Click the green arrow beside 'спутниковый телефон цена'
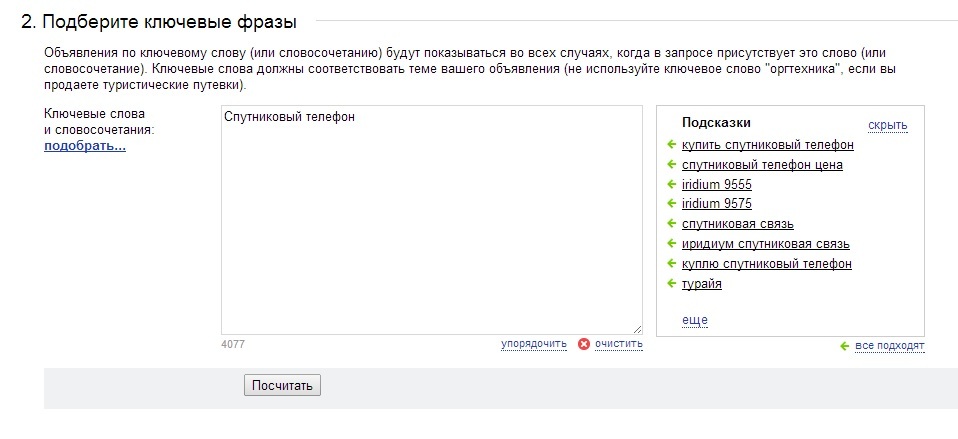This screenshot has height=439, width=958. tap(671, 164)
